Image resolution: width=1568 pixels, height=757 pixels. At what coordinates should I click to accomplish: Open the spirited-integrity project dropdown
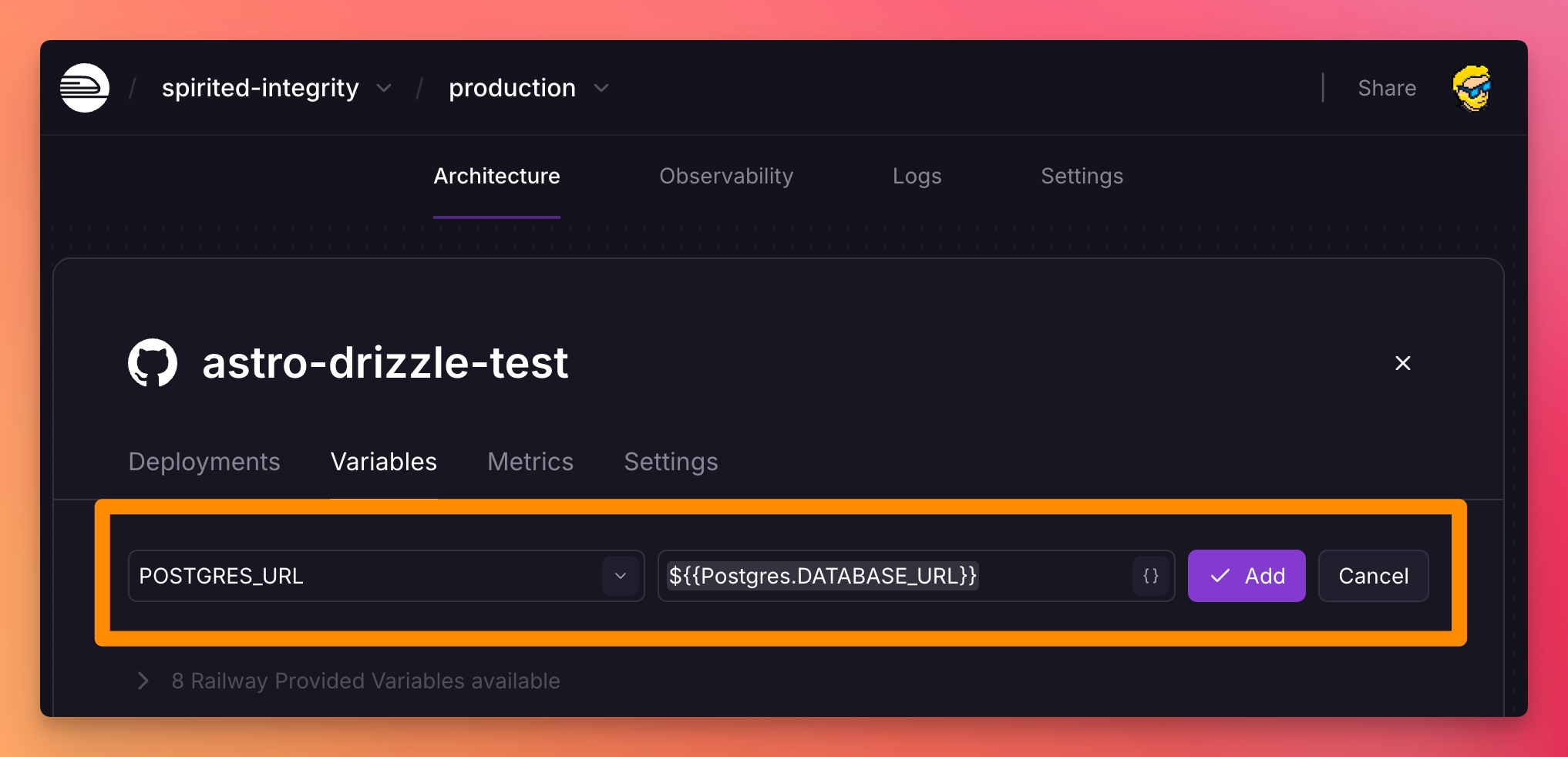[x=384, y=89]
